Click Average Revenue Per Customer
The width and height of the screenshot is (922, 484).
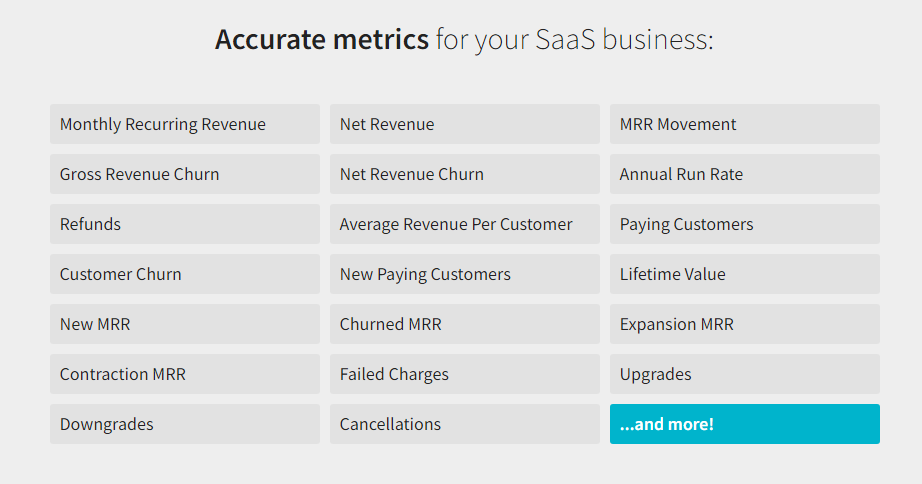[465, 224]
